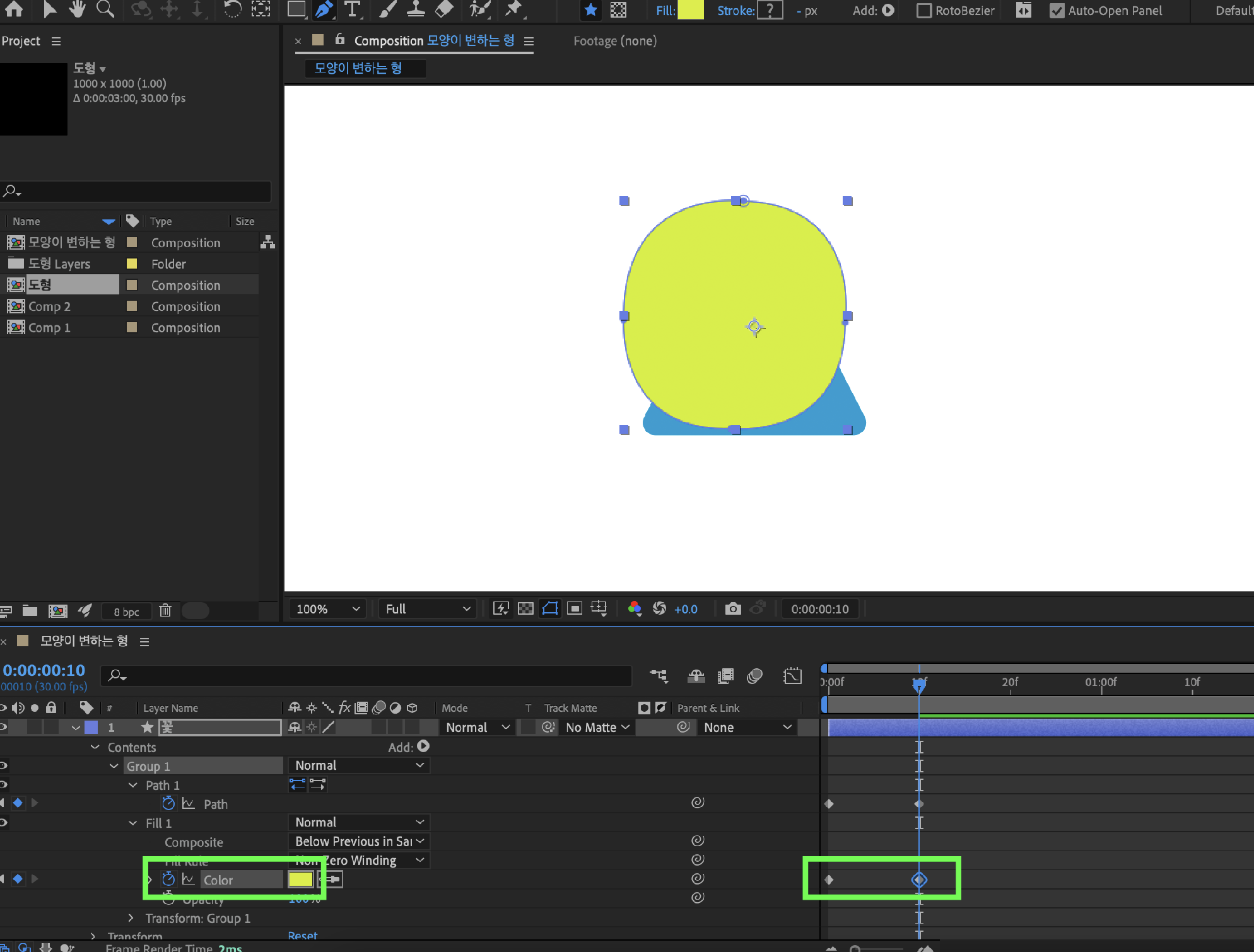Click the Reset Exposure aperture icon
Screen dimensions: 1254x952
coord(659,608)
